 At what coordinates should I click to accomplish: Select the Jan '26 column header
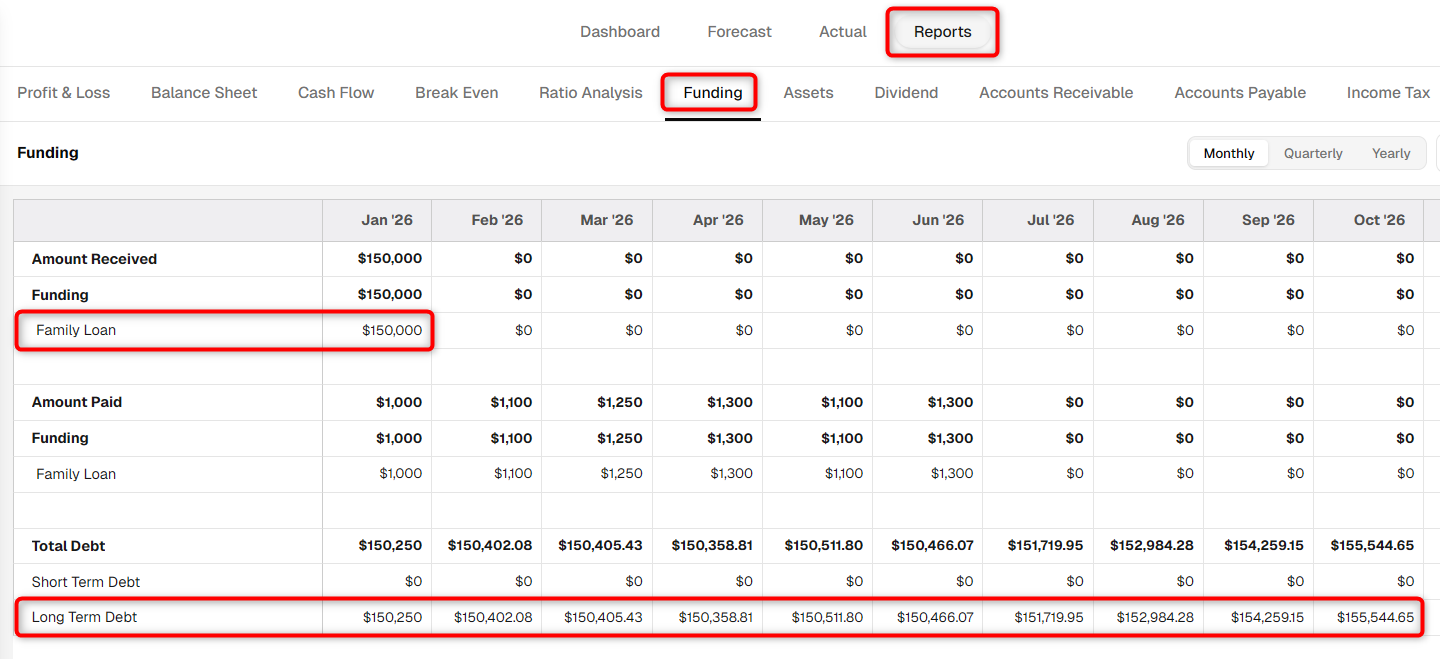[x=377, y=220]
